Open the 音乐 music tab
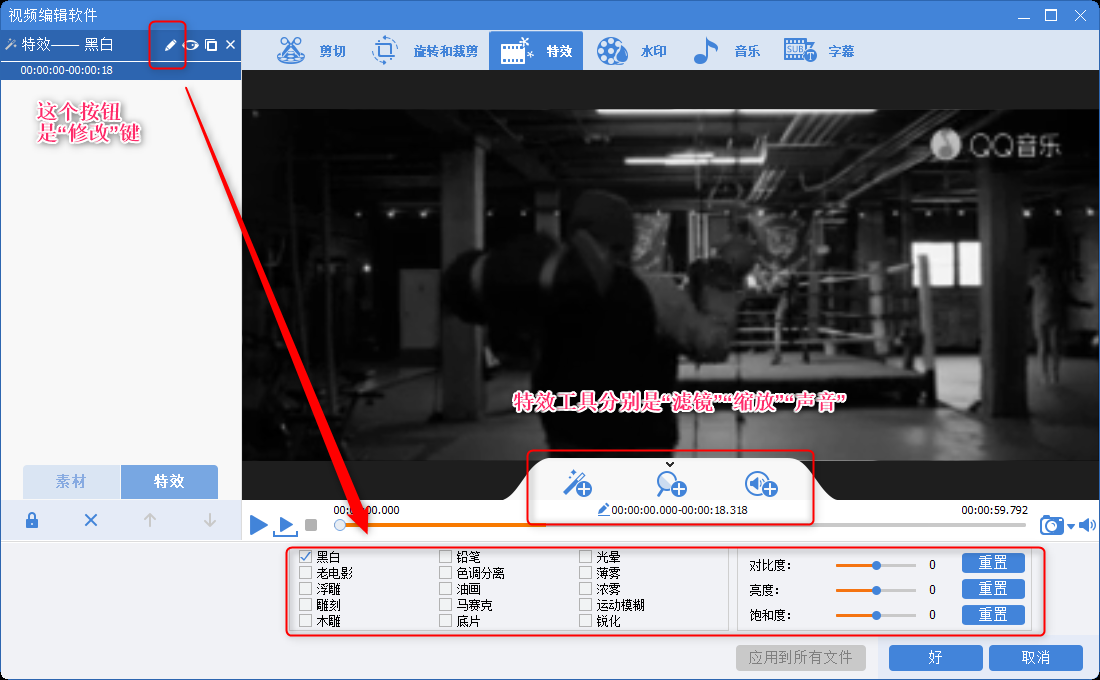1100x680 pixels. (x=725, y=51)
